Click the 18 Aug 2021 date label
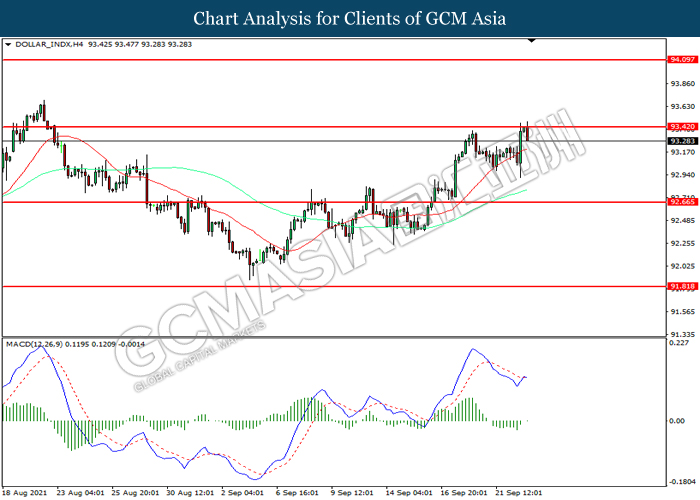Image resolution: width=700 pixels, height=500 pixels. (x=25, y=493)
